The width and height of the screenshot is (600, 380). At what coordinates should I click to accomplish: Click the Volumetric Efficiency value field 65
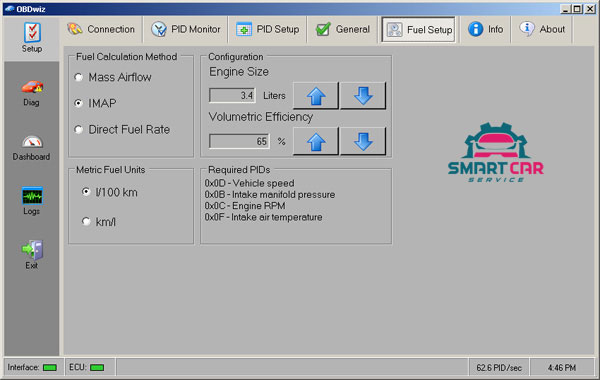(239, 141)
